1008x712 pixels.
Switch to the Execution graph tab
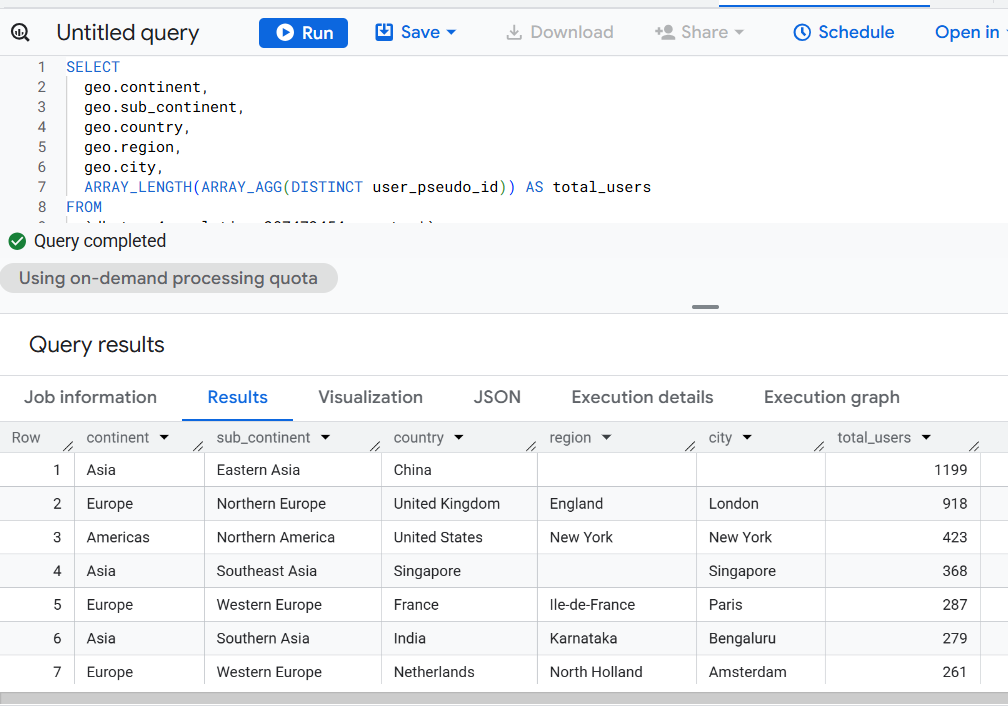(831, 397)
